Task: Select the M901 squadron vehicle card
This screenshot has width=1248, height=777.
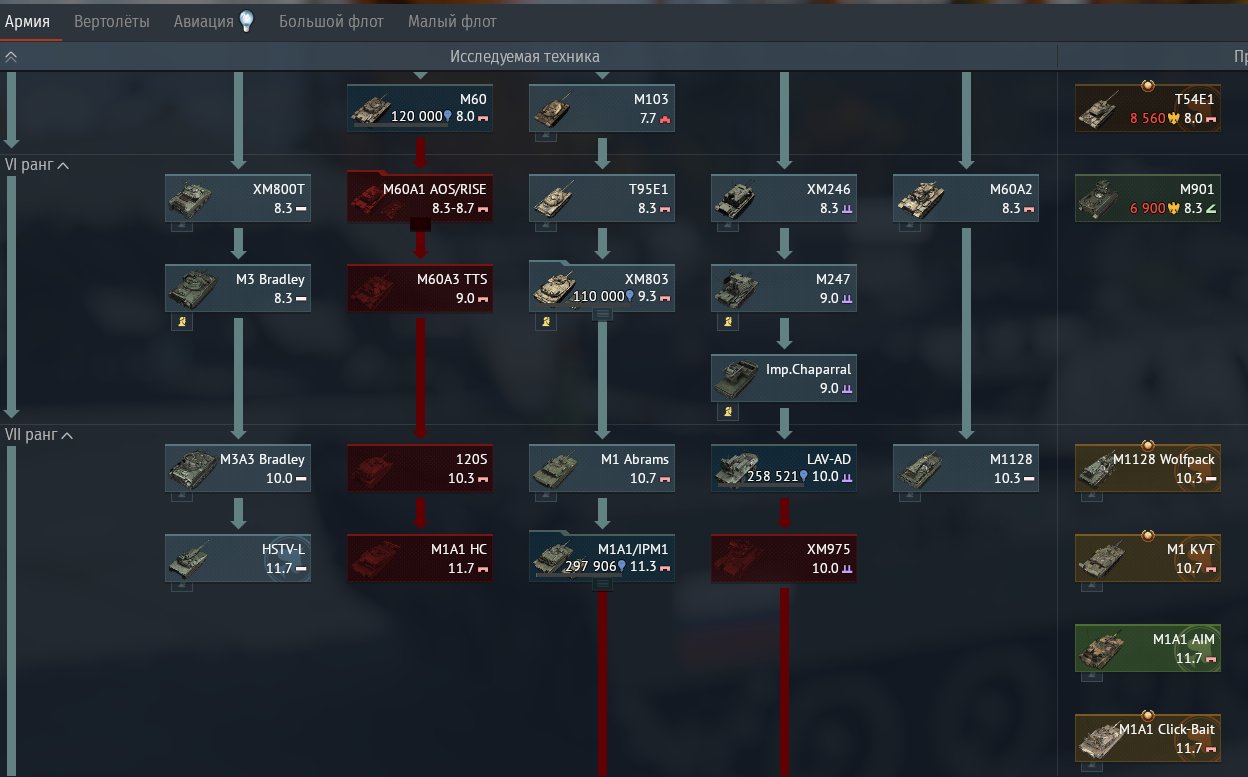Action: tap(1148, 197)
